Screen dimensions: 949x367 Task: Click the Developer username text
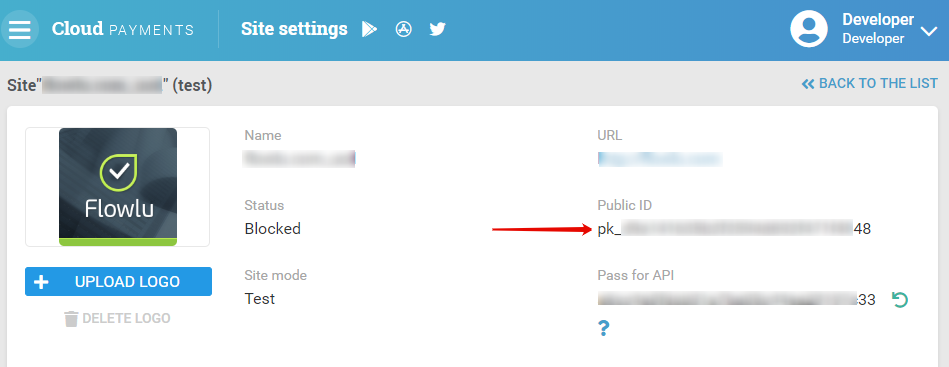coord(878,19)
